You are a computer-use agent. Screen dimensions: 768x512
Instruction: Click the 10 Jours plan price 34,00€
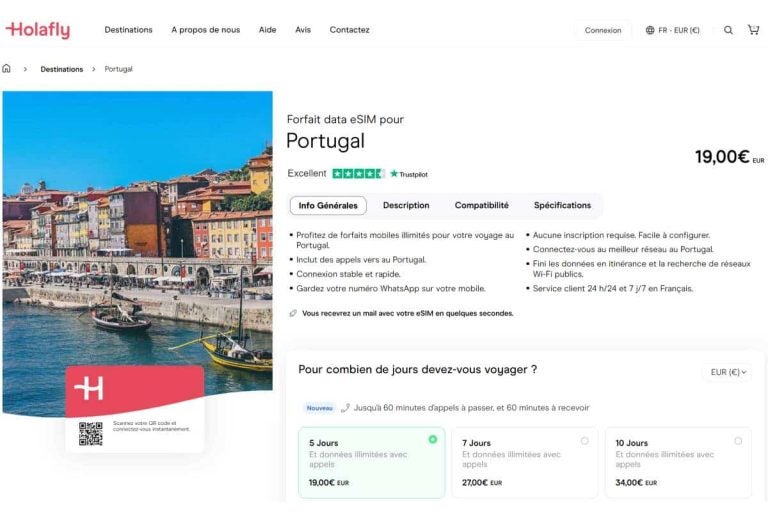(x=636, y=483)
